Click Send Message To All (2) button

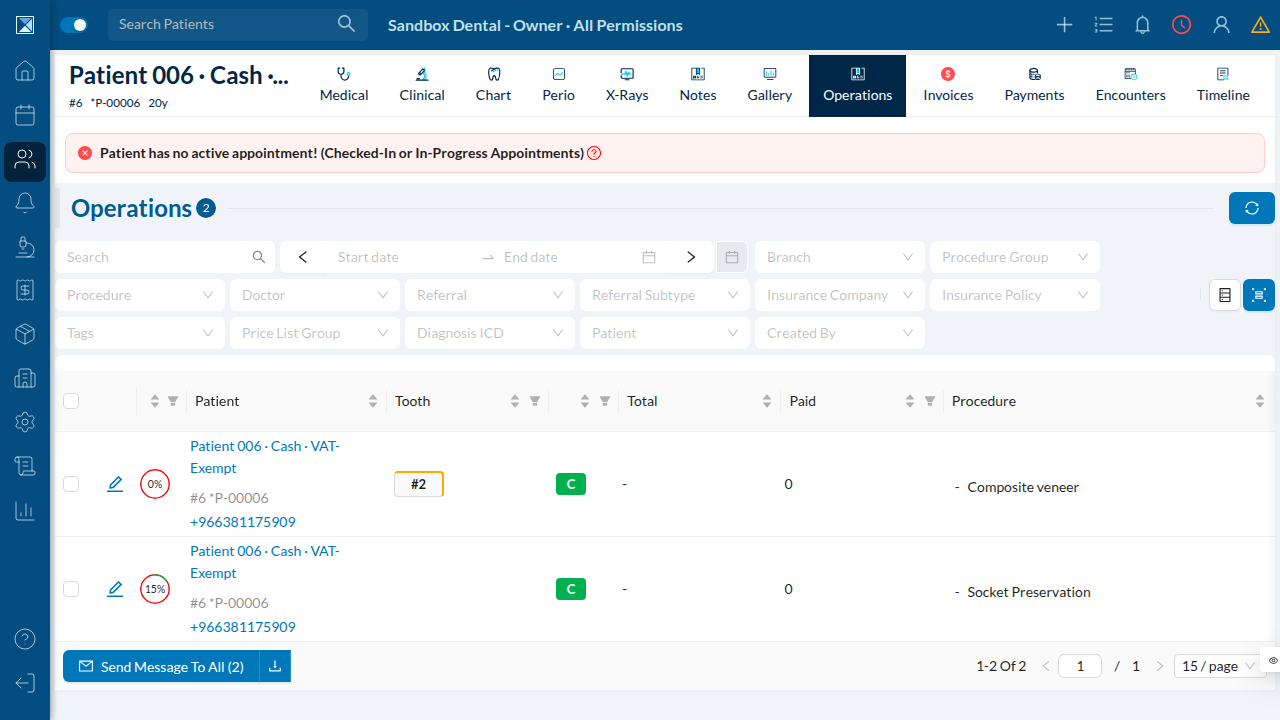(161, 666)
